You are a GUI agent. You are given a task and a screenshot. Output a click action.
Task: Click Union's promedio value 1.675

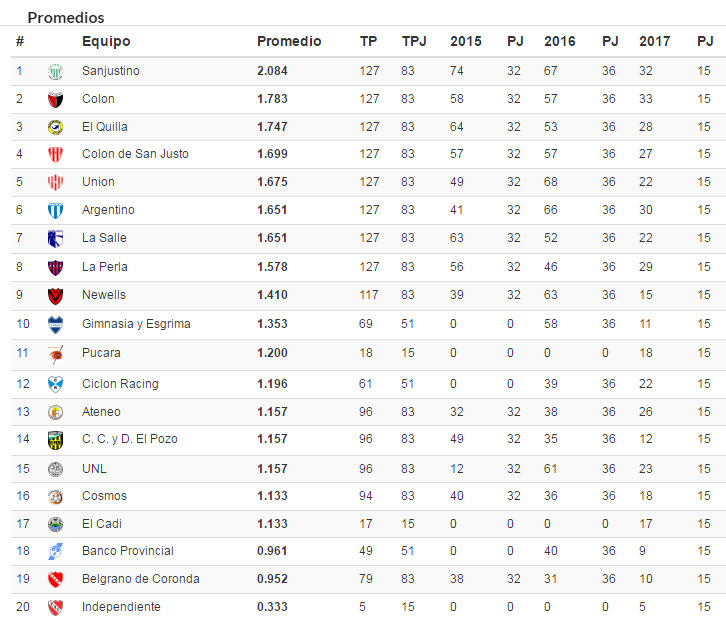272,181
